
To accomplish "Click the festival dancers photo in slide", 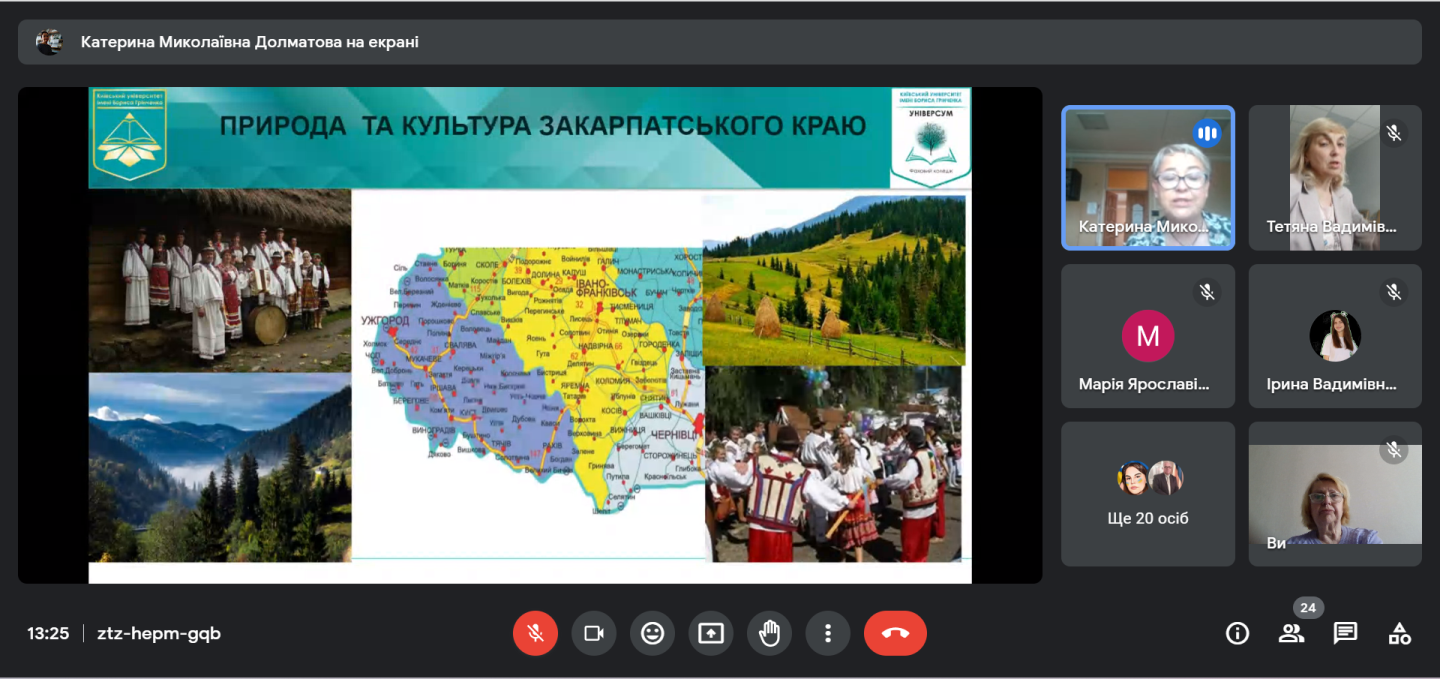I will (834, 464).
